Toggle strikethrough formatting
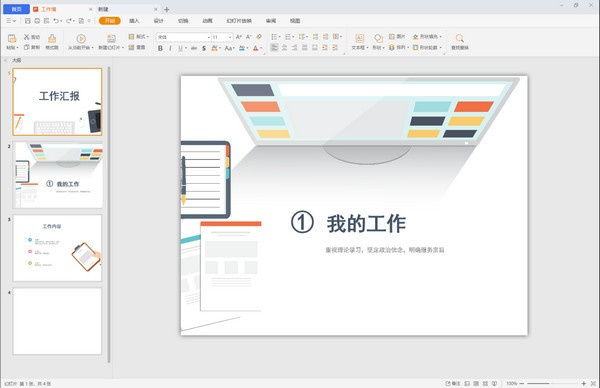The height and width of the screenshot is (388, 600). tap(194, 48)
